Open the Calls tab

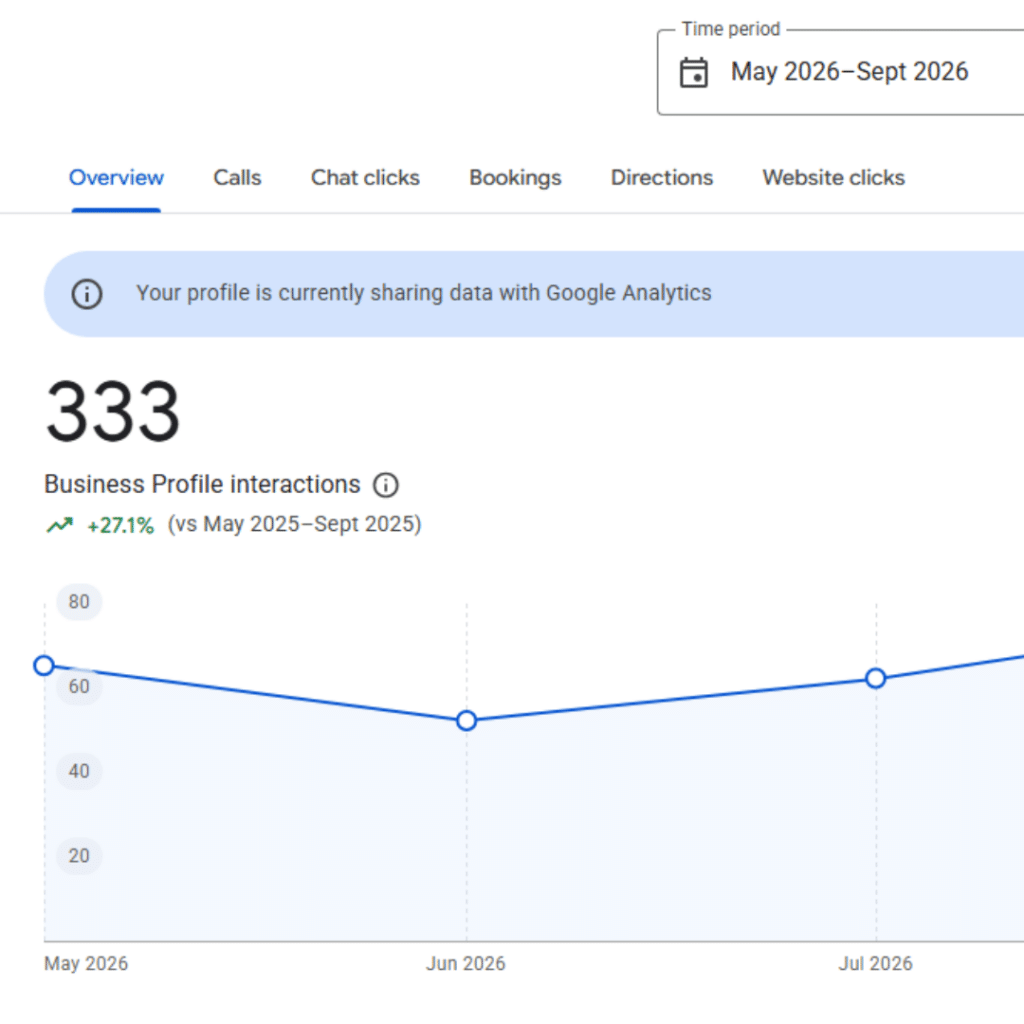[x=237, y=178]
